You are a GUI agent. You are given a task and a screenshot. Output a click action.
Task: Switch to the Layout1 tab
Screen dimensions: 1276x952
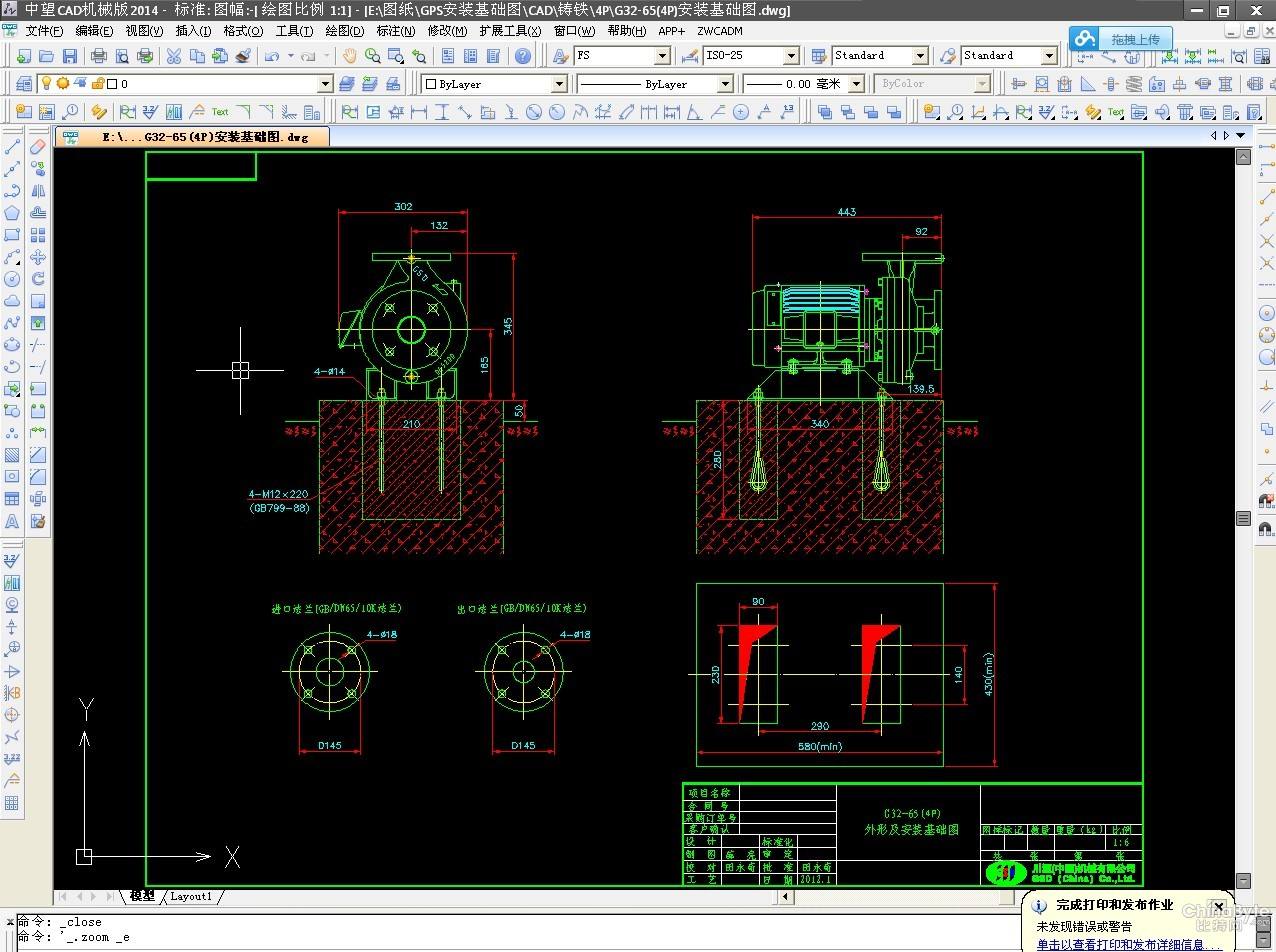(191, 896)
